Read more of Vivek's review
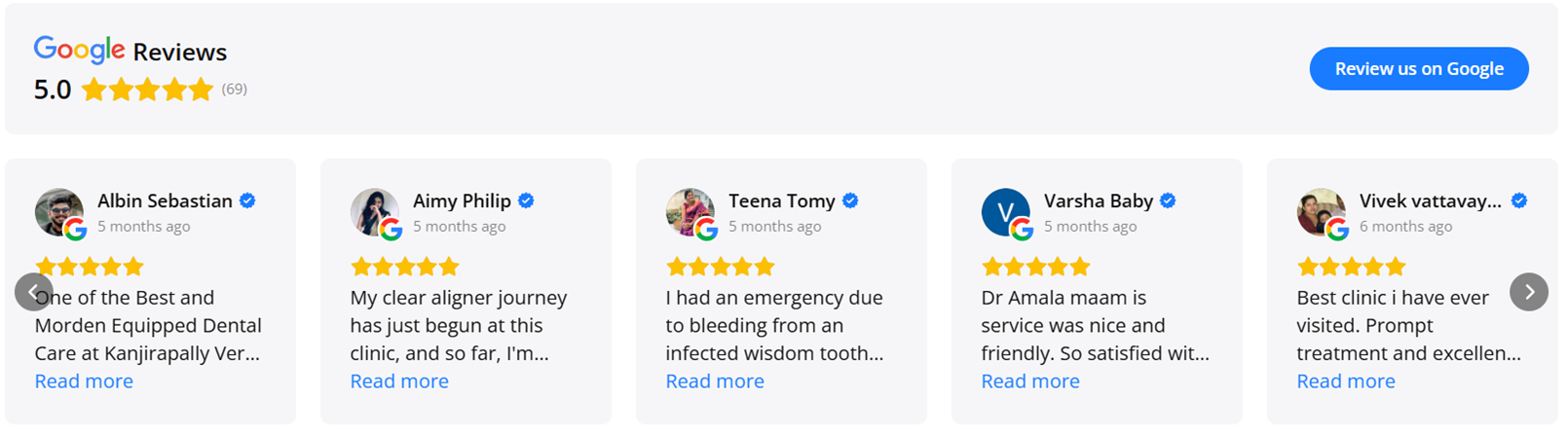1568x435 pixels. coord(1346,381)
